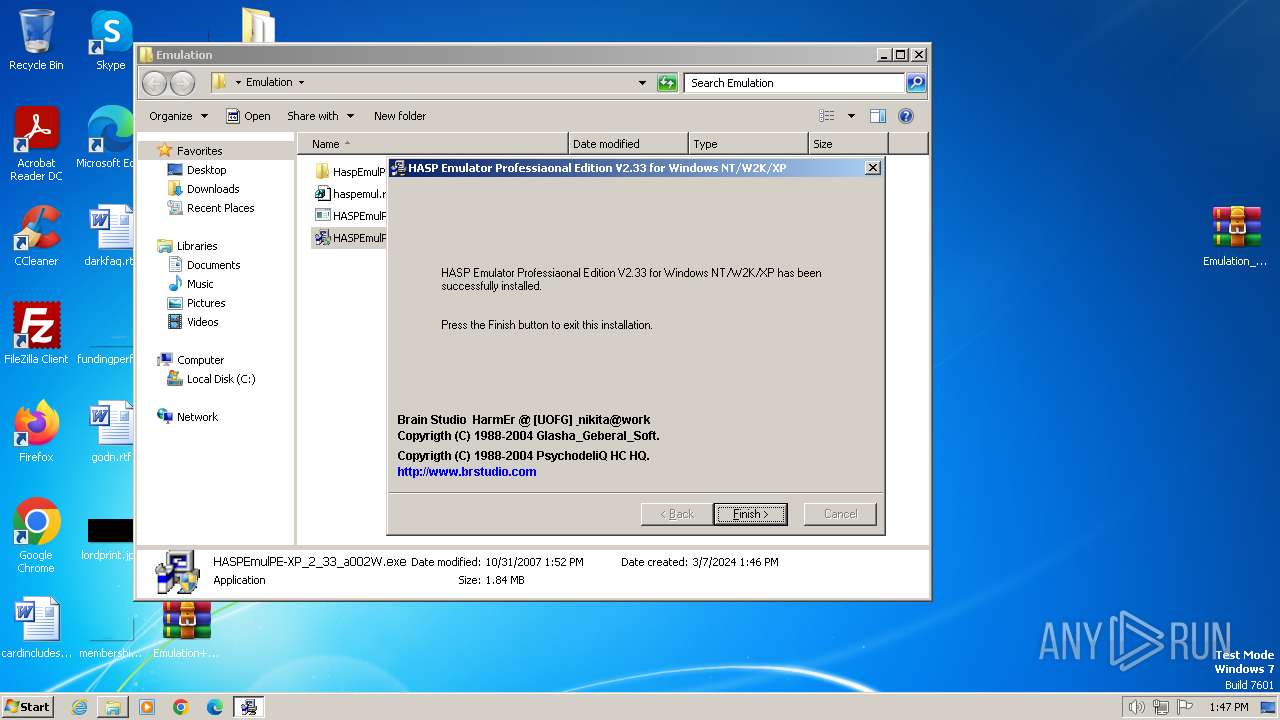Open Firefox desktop shortcut
This screenshot has height=720, width=1280.
pyautogui.click(x=36, y=432)
